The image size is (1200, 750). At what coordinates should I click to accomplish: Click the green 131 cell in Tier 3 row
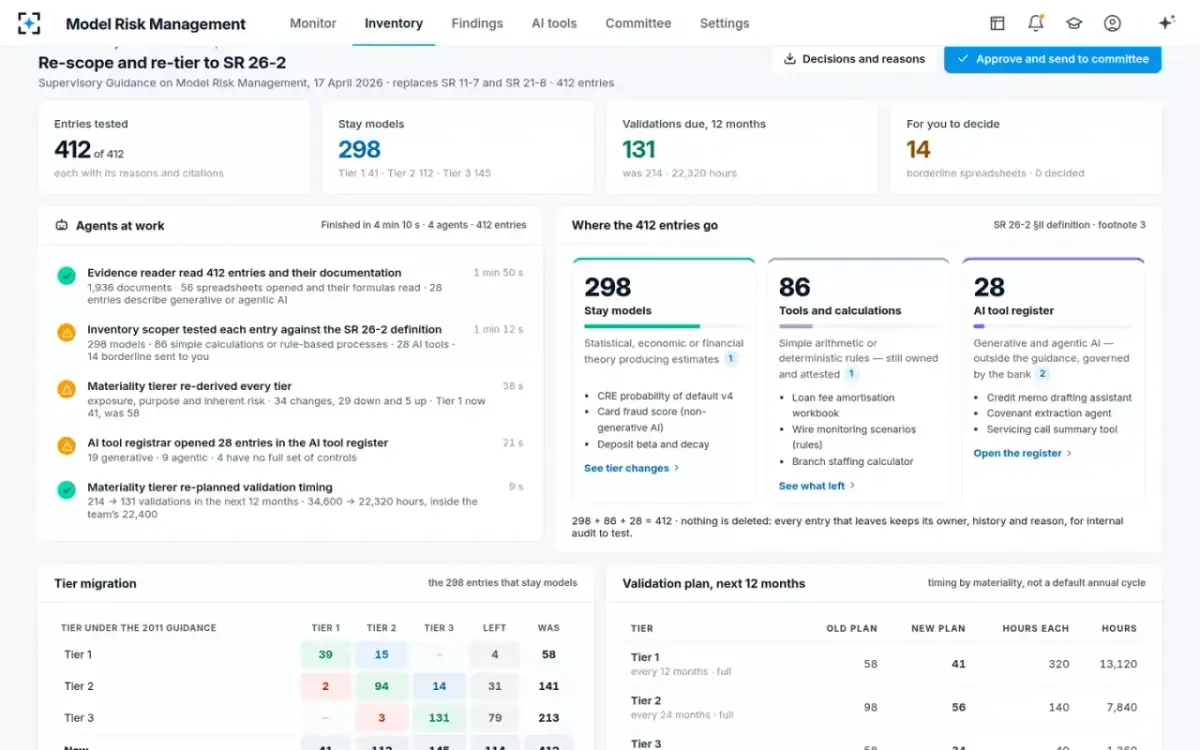tap(439, 718)
